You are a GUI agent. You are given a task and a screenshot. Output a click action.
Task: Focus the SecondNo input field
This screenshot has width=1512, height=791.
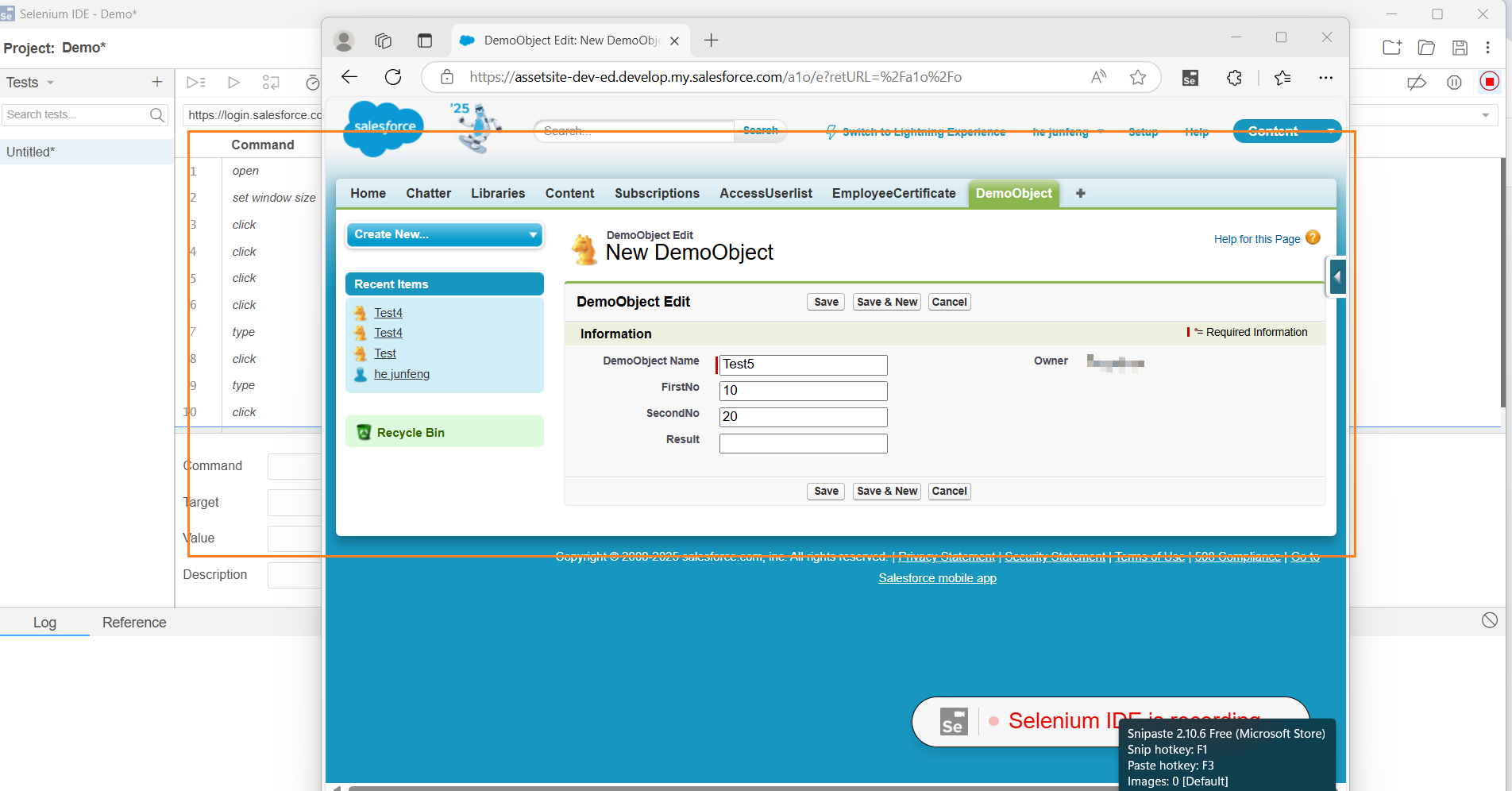pos(803,417)
